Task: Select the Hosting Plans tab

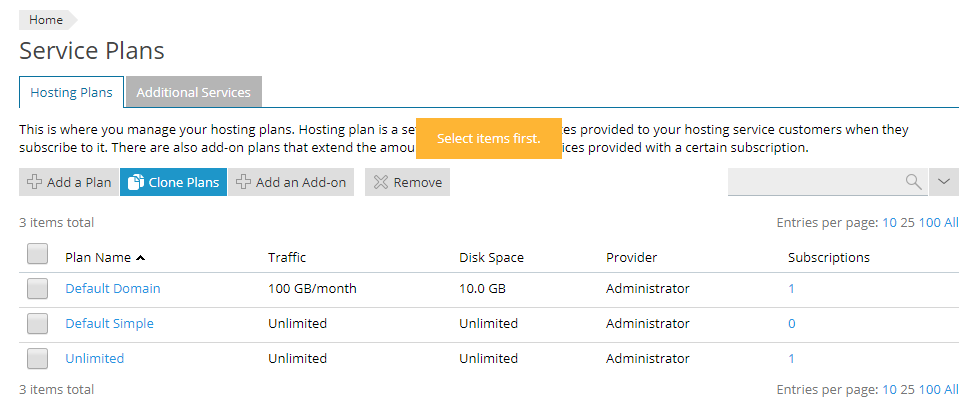Action: click(x=71, y=92)
